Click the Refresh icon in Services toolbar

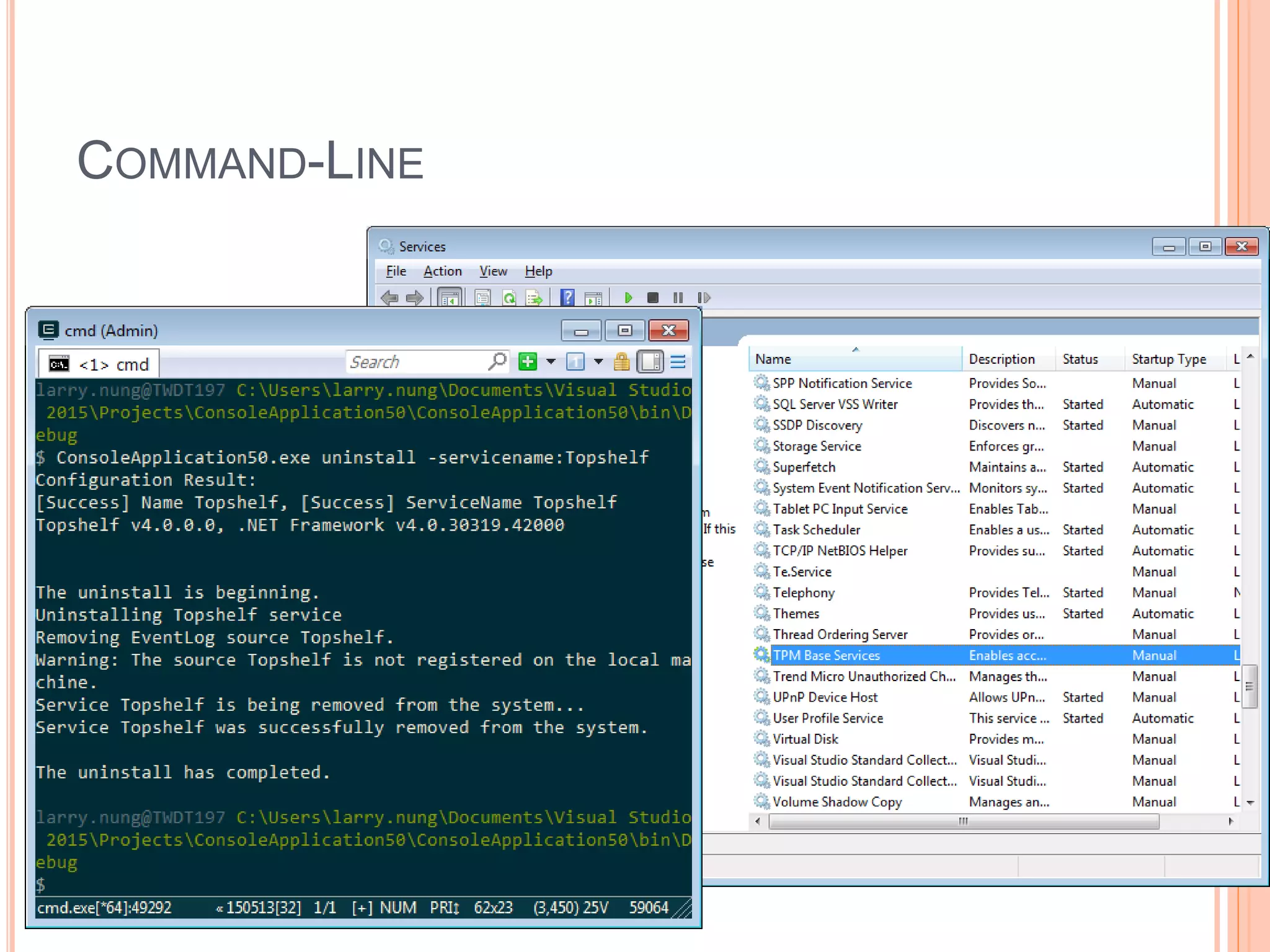(x=509, y=298)
